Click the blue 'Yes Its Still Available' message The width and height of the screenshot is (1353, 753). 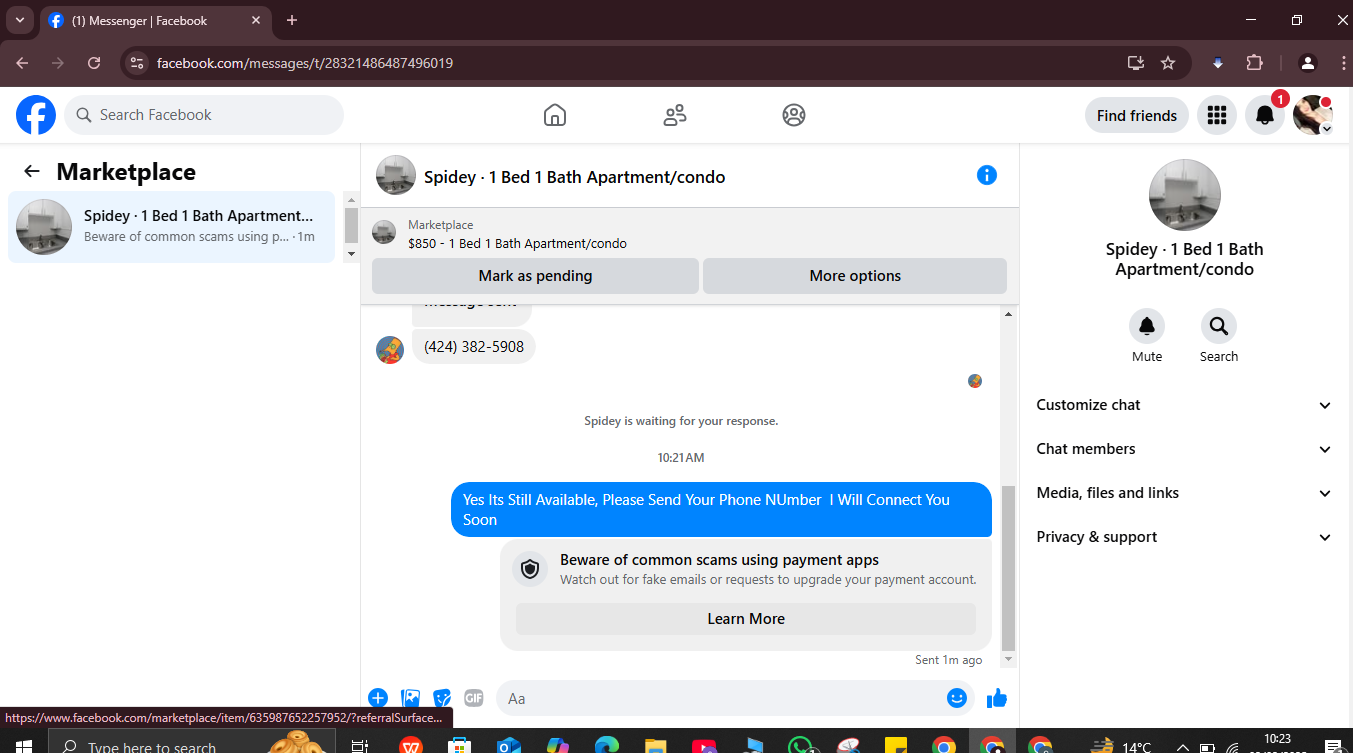pyautogui.click(x=721, y=509)
